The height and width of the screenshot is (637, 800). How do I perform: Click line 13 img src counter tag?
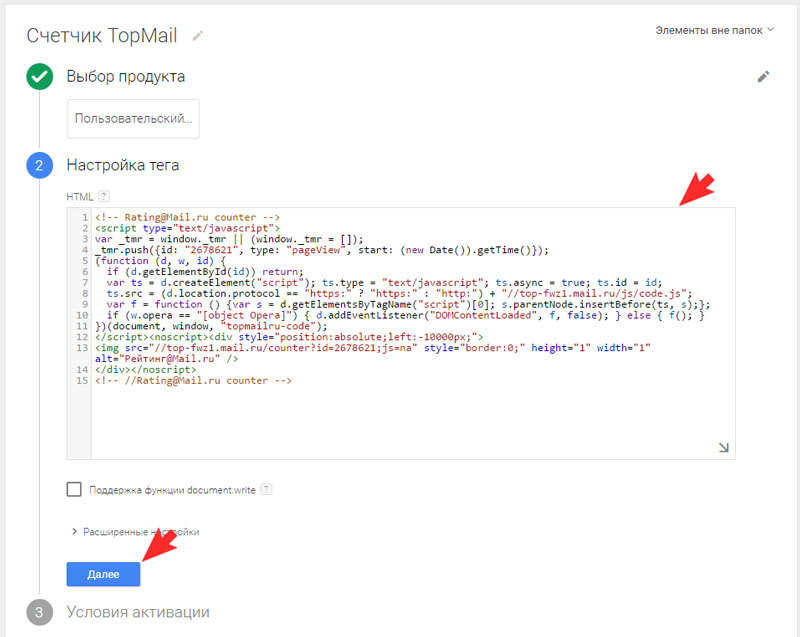(373, 353)
